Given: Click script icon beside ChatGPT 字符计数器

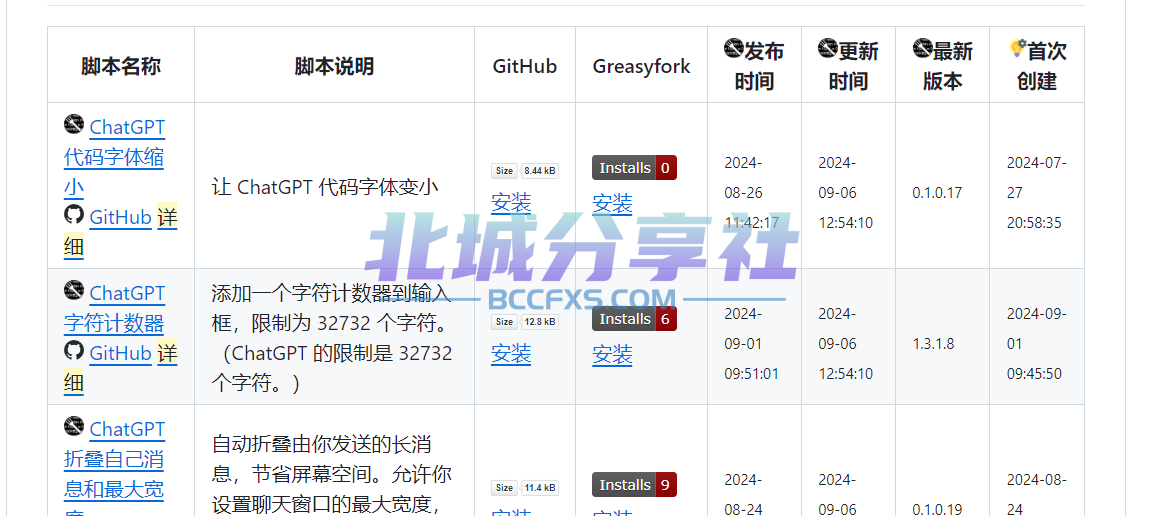Looking at the screenshot, I should 74,290.
